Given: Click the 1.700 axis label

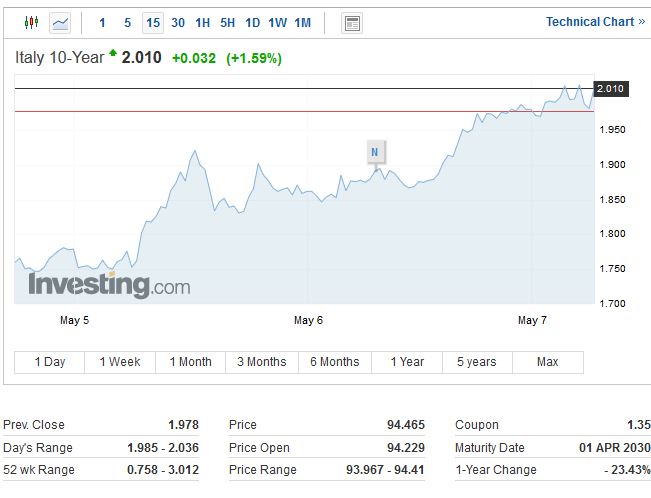Looking at the screenshot, I should [x=612, y=304].
